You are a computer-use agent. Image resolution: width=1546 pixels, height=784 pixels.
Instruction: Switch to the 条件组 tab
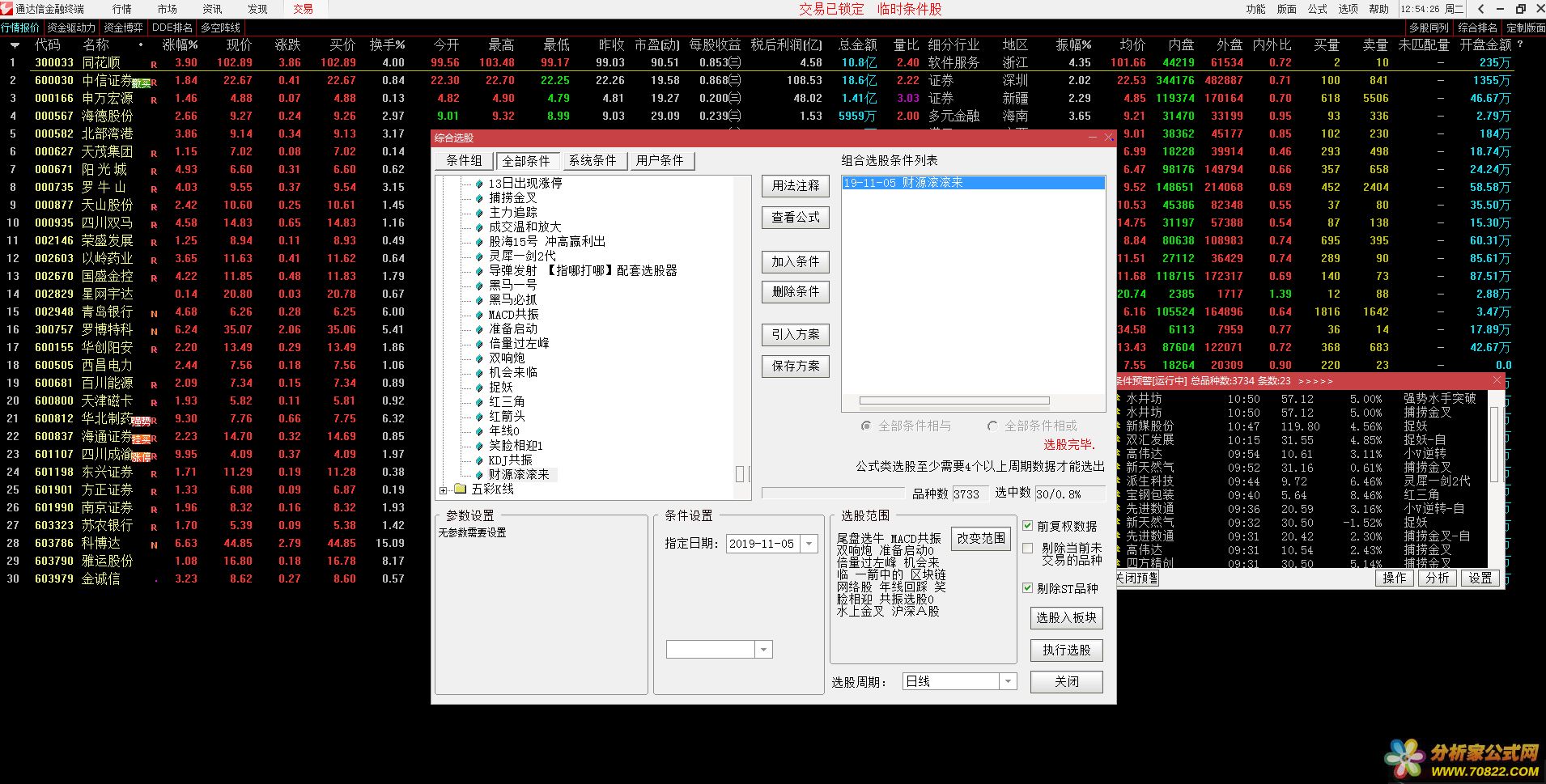(465, 160)
